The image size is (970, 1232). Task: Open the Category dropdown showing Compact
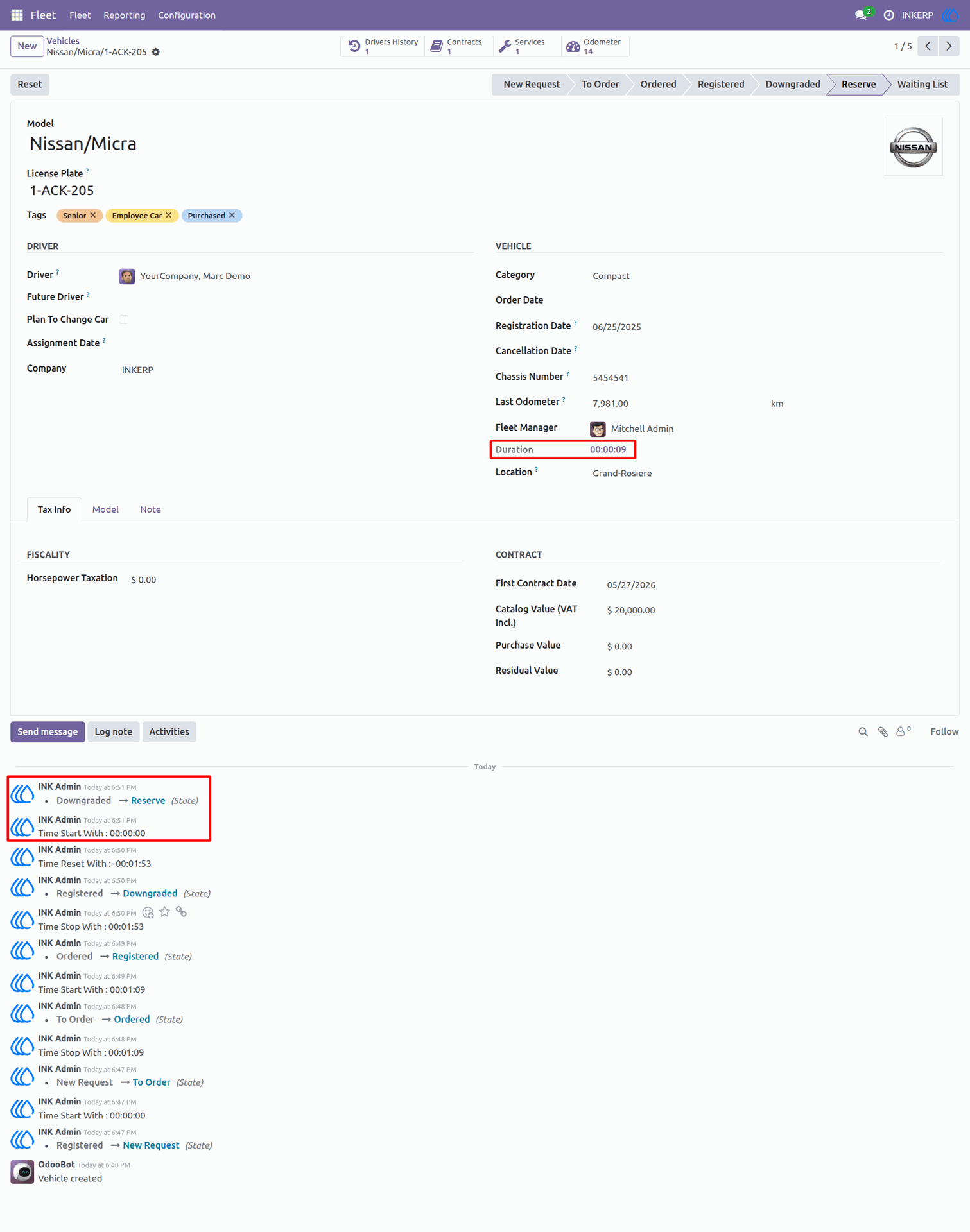(x=766, y=276)
